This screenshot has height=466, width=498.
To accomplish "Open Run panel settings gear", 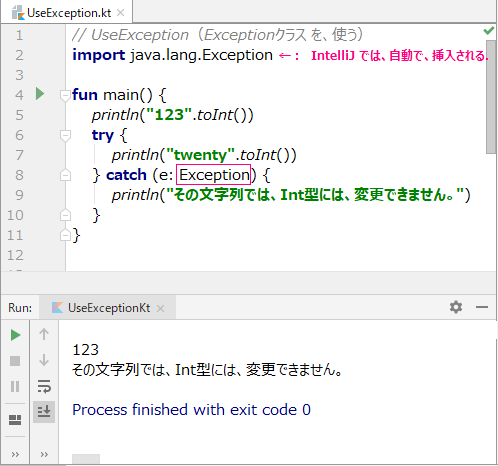I will tap(456, 307).
